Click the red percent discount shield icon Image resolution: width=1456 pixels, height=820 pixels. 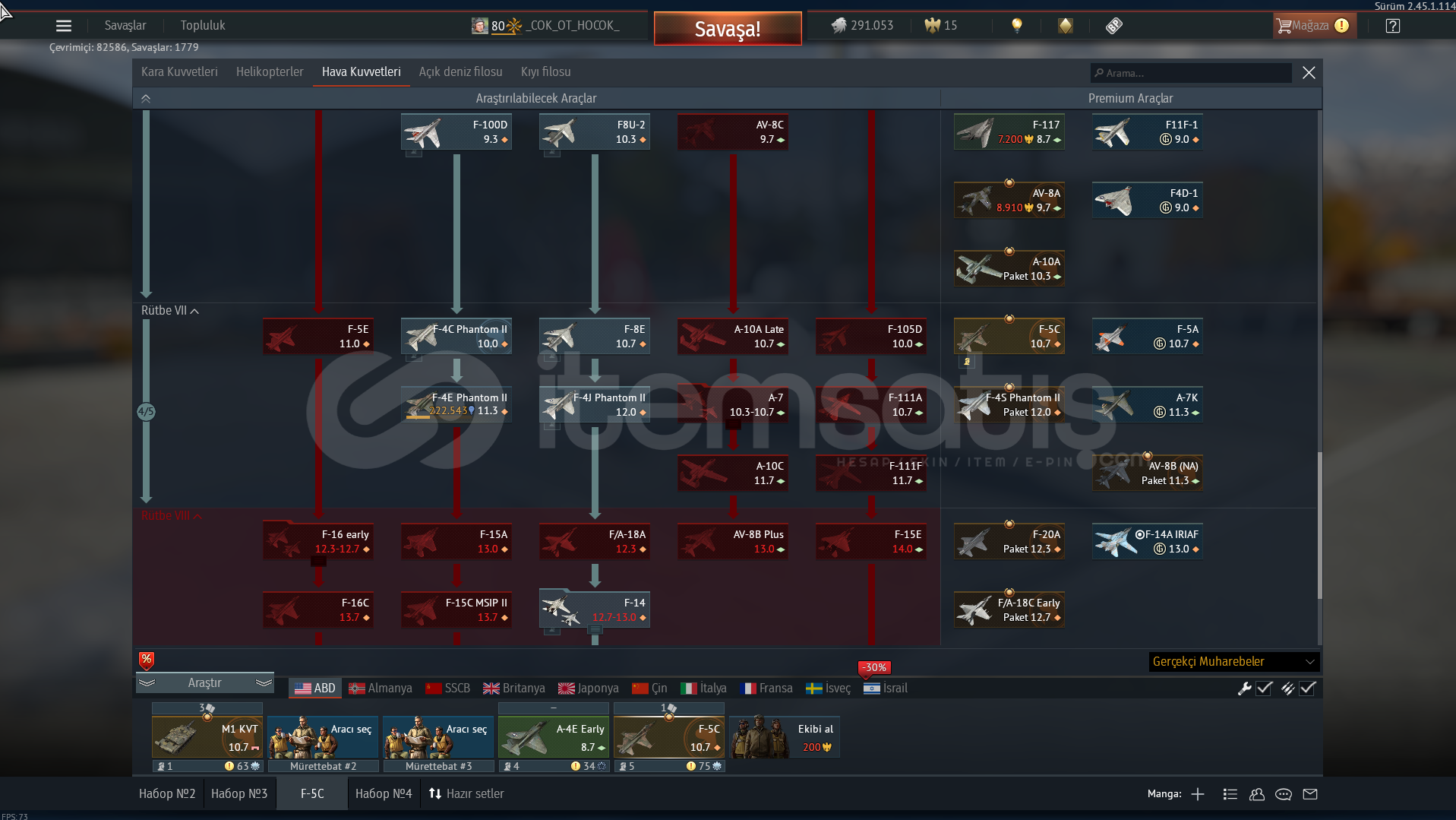tap(147, 660)
